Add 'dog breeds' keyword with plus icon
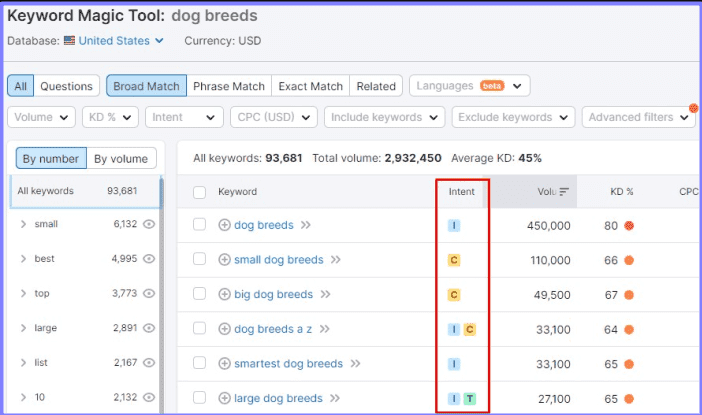This screenshot has width=702, height=415. pos(224,225)
